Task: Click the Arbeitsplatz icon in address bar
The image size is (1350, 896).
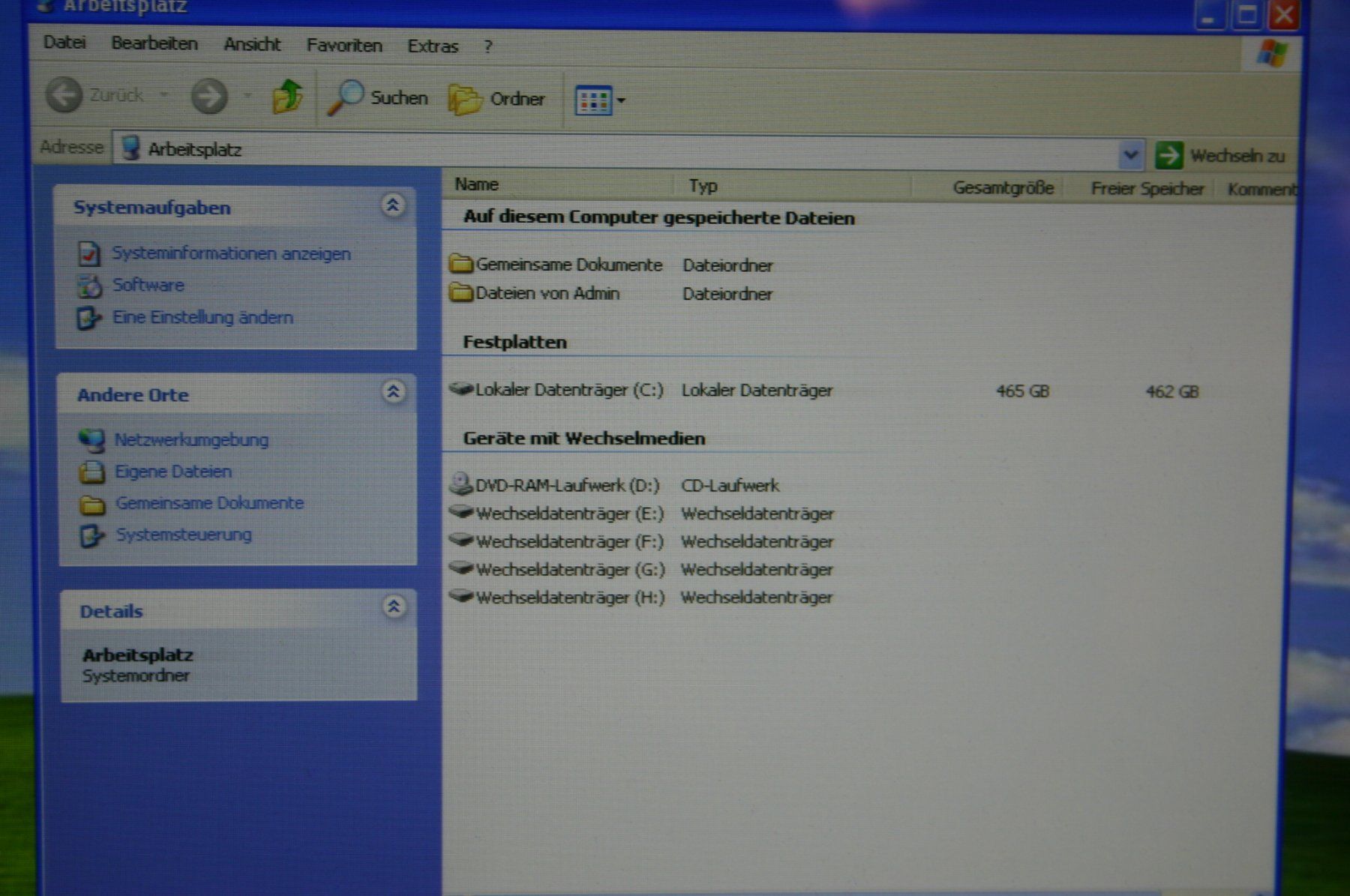Action: click(x=131, y=147)
